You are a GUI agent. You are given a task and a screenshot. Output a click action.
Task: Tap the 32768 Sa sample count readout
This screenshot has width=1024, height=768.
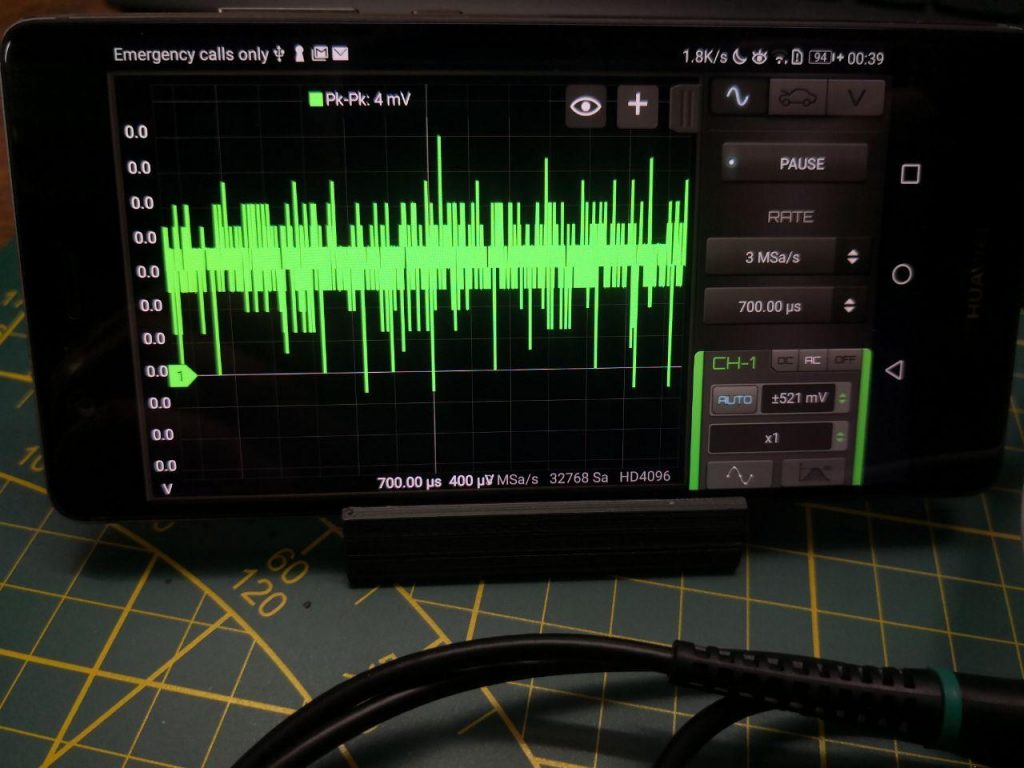[x=579, y=478]
